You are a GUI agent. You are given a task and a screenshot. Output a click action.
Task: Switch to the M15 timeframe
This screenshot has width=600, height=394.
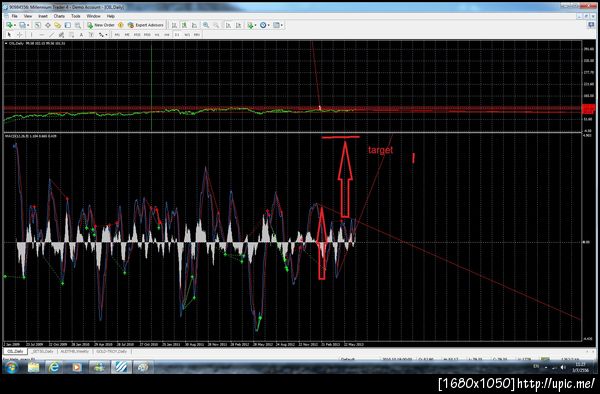pyautogui.click(x=137, y=35)
